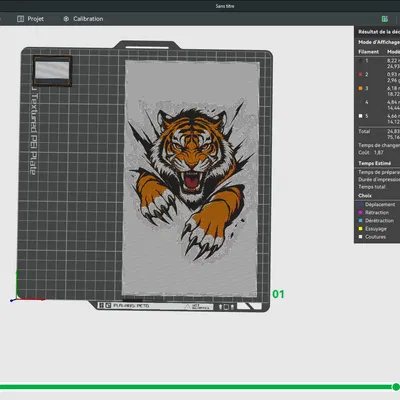
Task: Click the Sans titre window title
Action: pos(225,6)
